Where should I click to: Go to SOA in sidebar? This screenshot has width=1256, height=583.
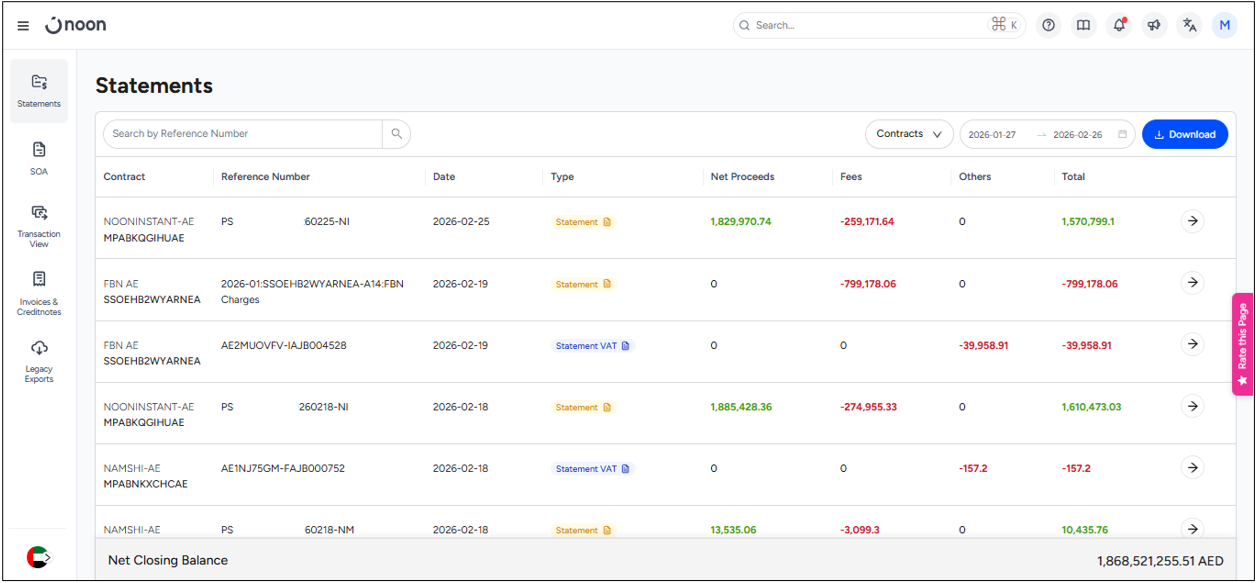click(x=39, y=158)
